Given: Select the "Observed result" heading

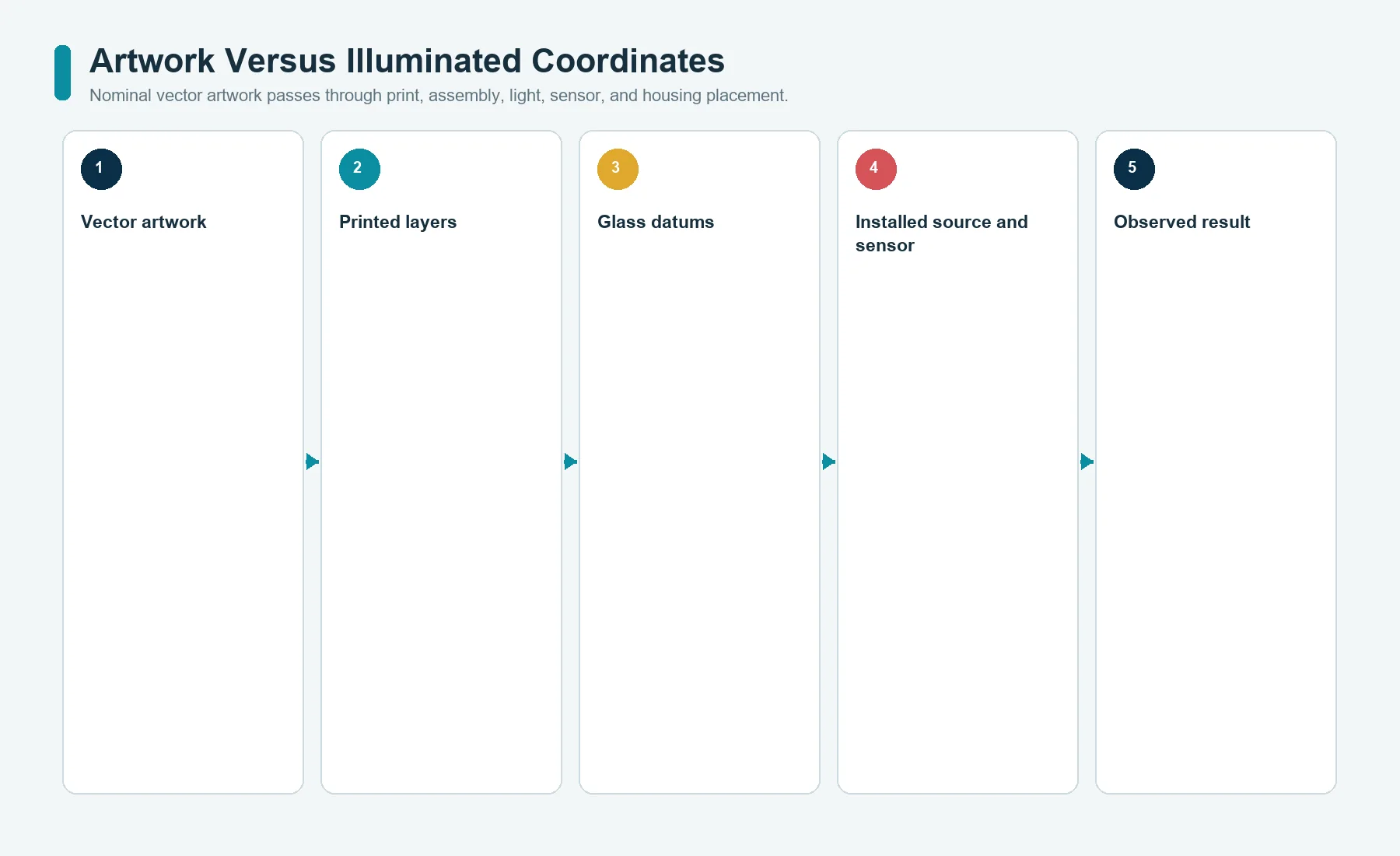Looking at the screenshot, I should click(1181, 222).
